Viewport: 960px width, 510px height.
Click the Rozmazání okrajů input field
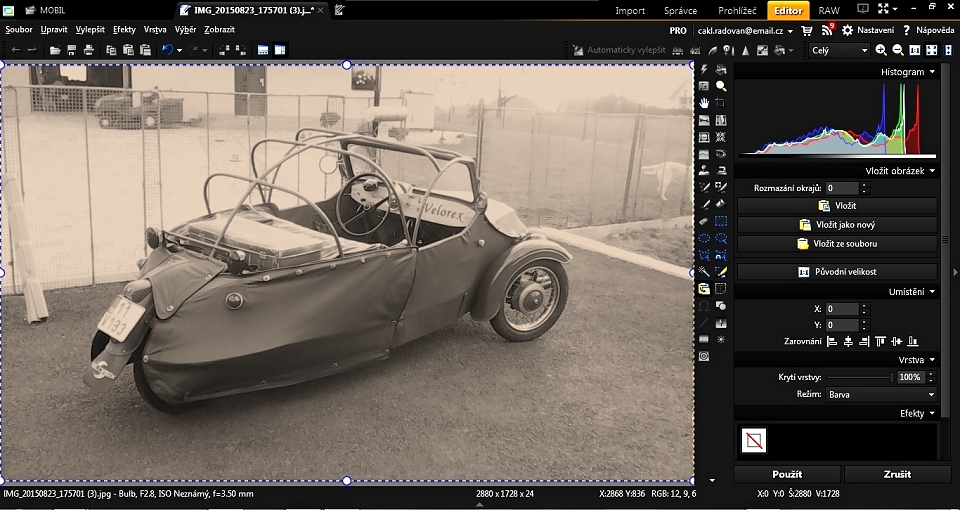tap(841, 188)
